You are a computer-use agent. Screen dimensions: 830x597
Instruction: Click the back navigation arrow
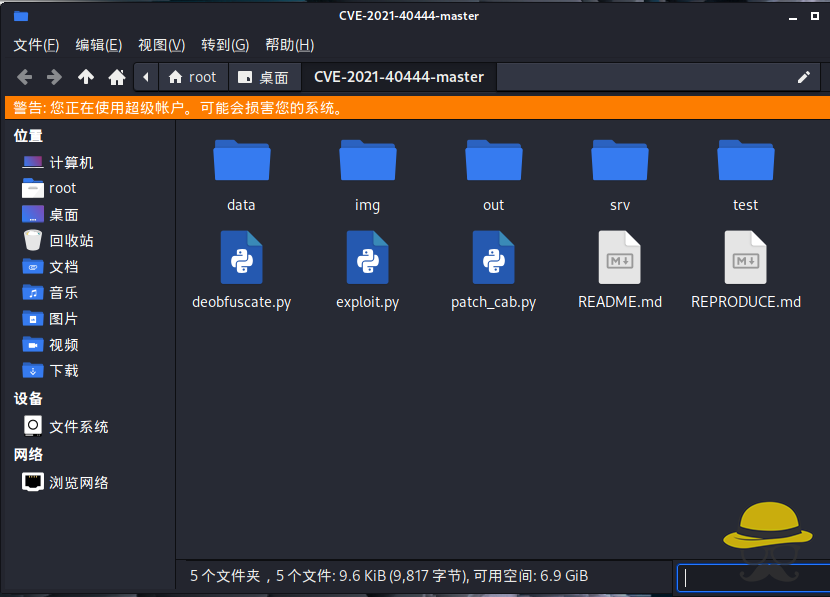[23, 76]
